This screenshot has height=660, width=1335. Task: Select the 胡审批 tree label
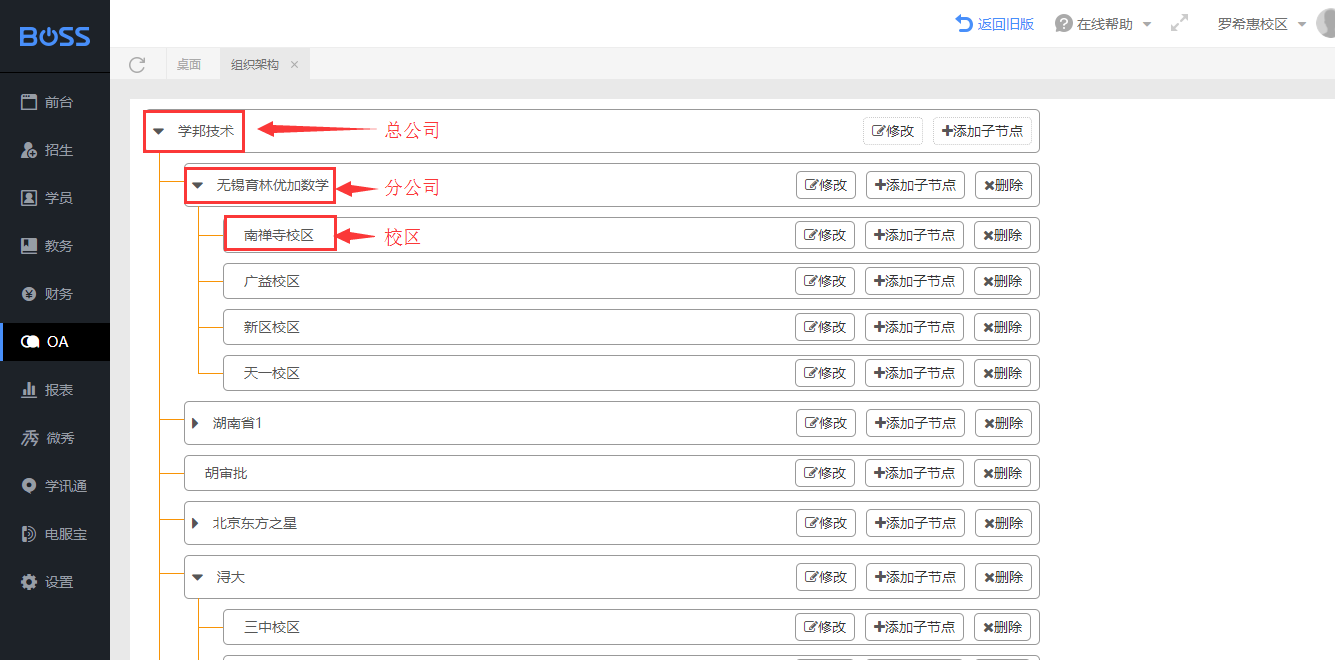pyautogui.click(x=226, y=474)
